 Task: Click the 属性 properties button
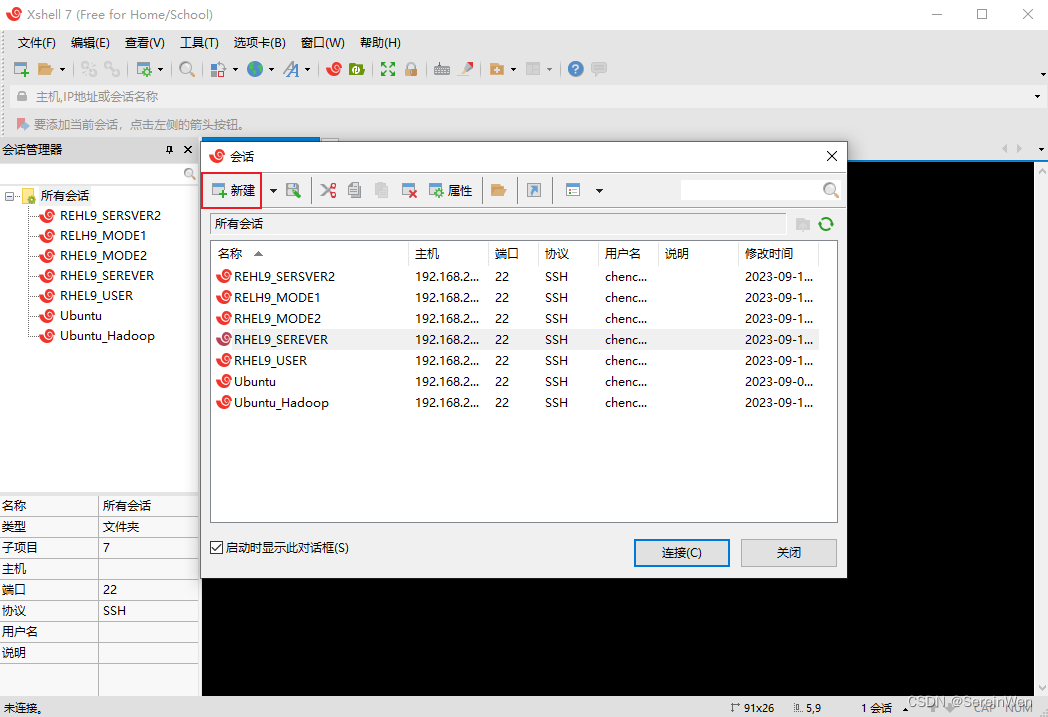pos(451,190)
